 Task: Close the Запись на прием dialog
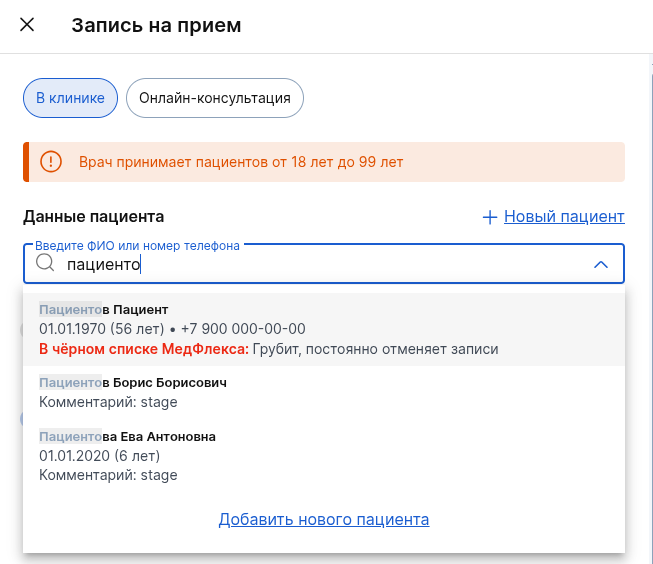click(x=27, y=25)
